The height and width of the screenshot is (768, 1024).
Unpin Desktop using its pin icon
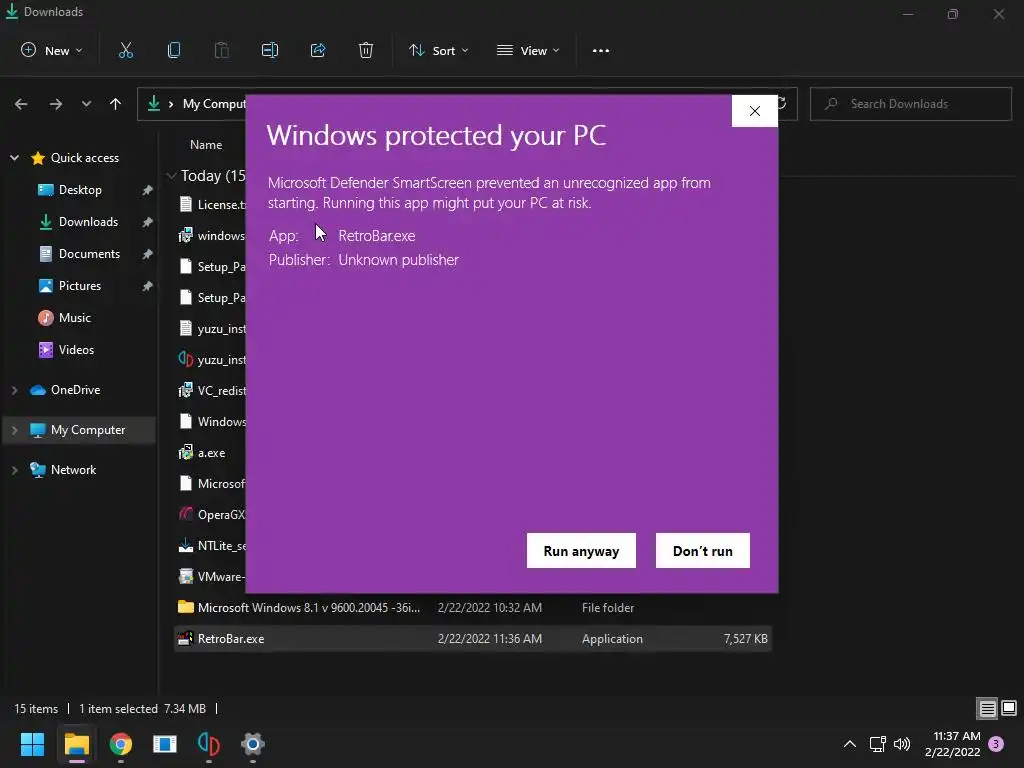tap(148, 190)
